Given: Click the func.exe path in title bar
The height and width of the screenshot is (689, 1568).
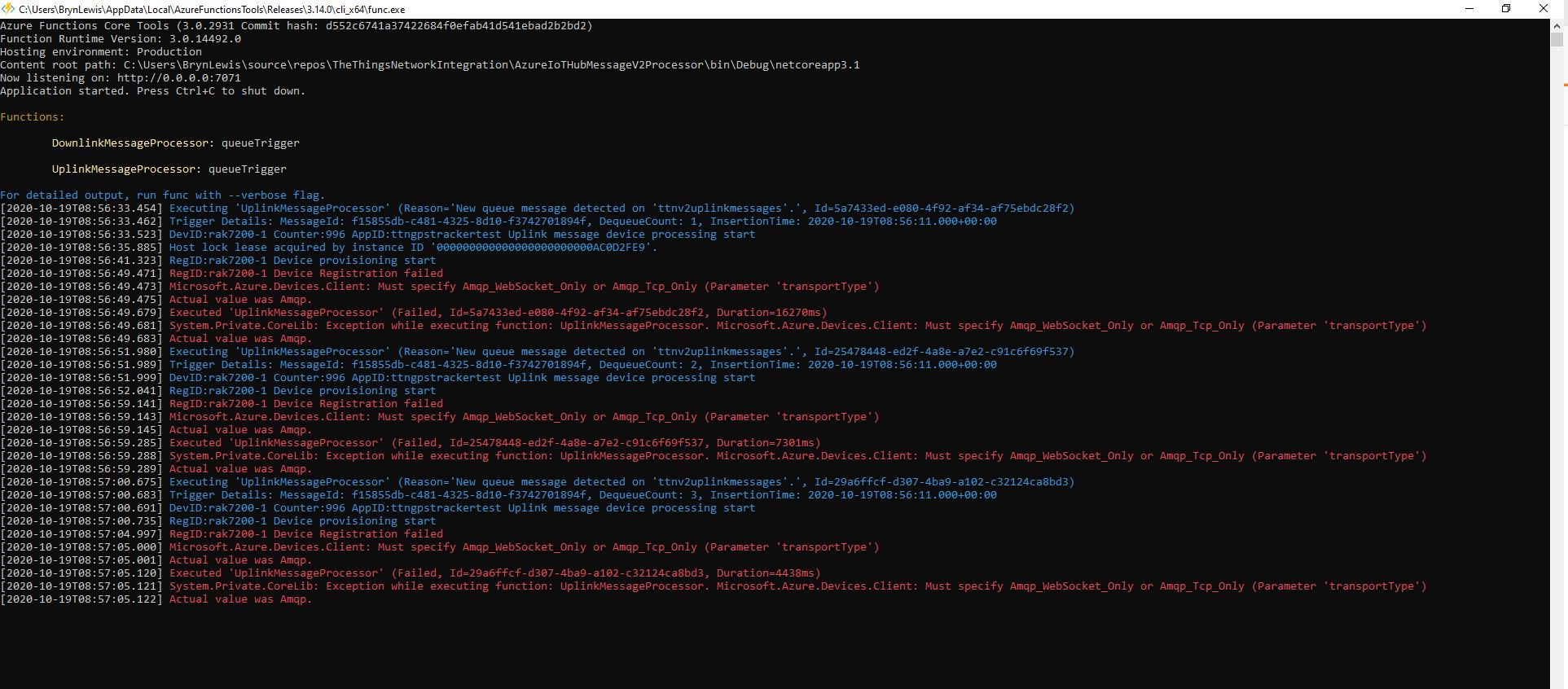Looking at the screenshot, I should pyautogui.click(x=212, y=9).
